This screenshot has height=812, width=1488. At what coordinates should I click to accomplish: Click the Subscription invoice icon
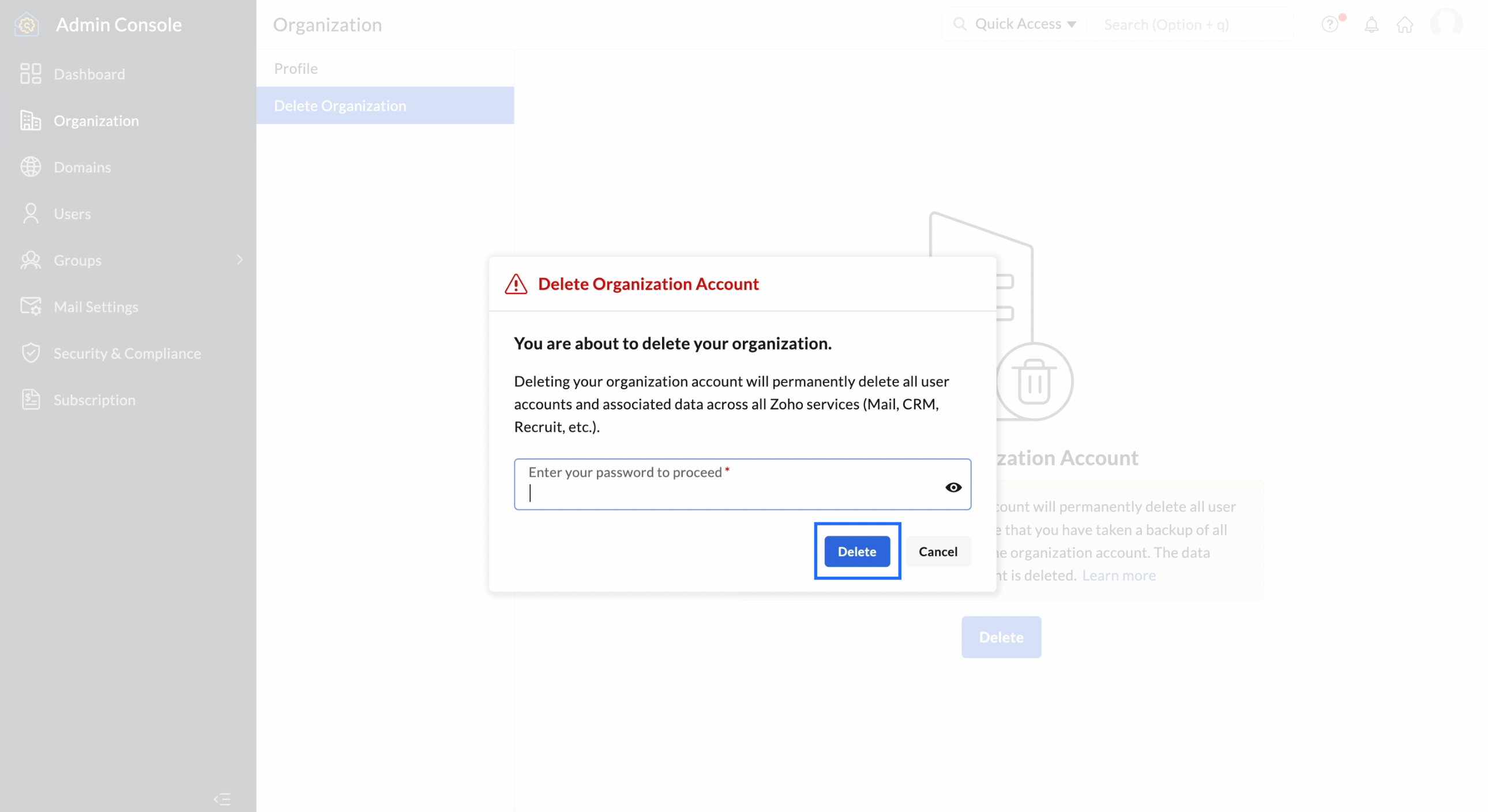(x=30, y=400)
